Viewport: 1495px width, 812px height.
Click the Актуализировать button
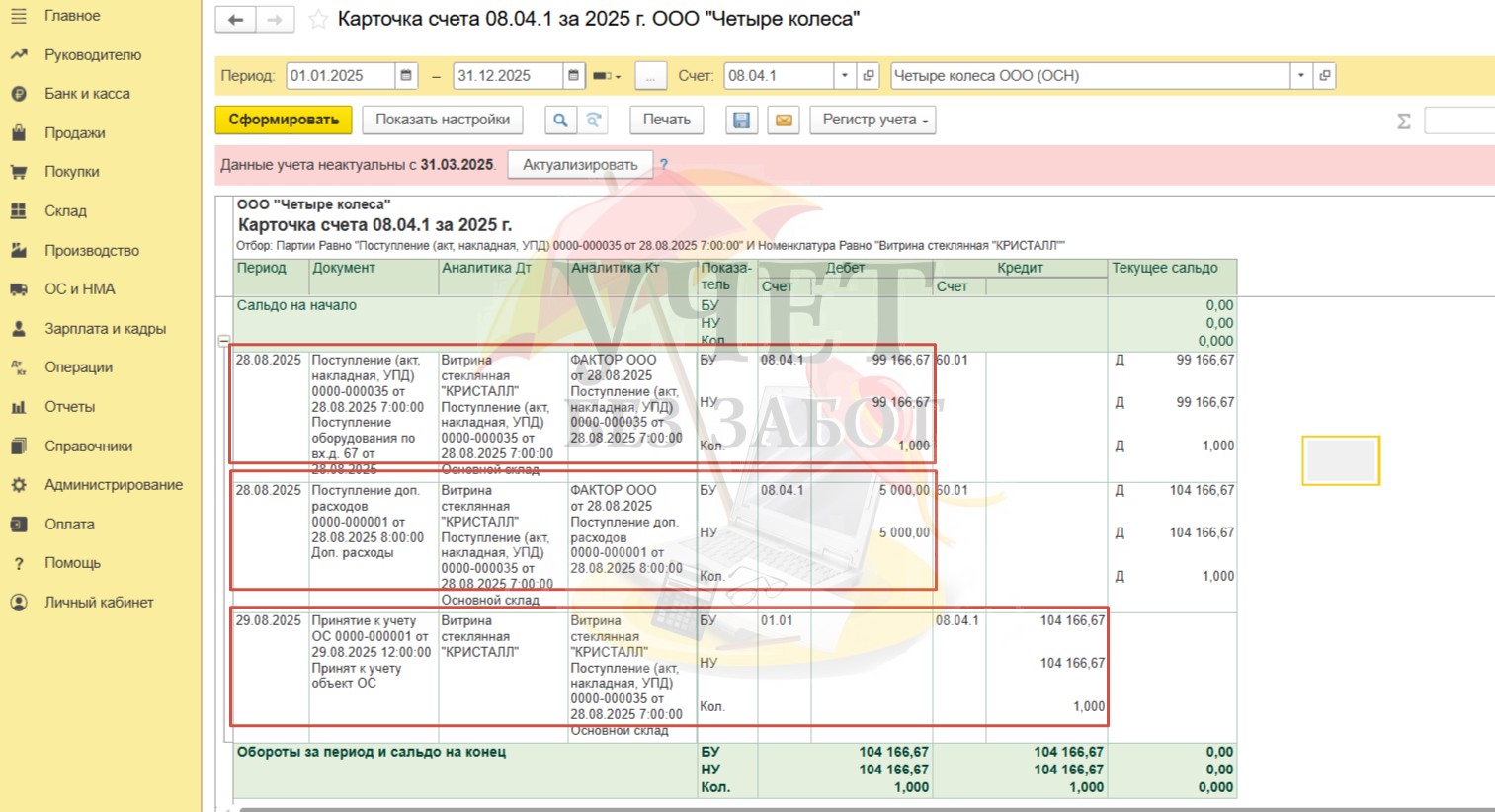click(580, 165)
